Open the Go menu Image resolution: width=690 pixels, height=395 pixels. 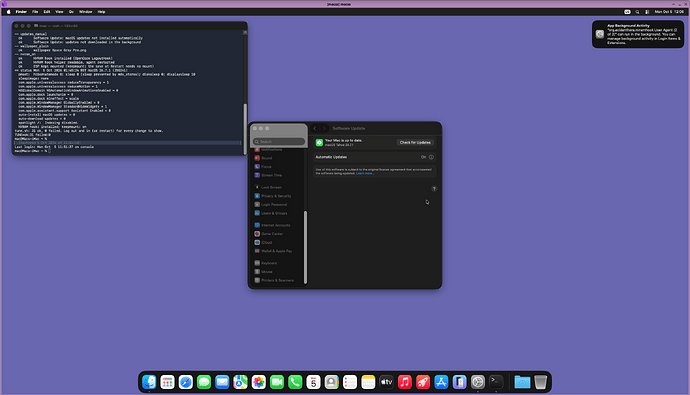coord(71,12)
